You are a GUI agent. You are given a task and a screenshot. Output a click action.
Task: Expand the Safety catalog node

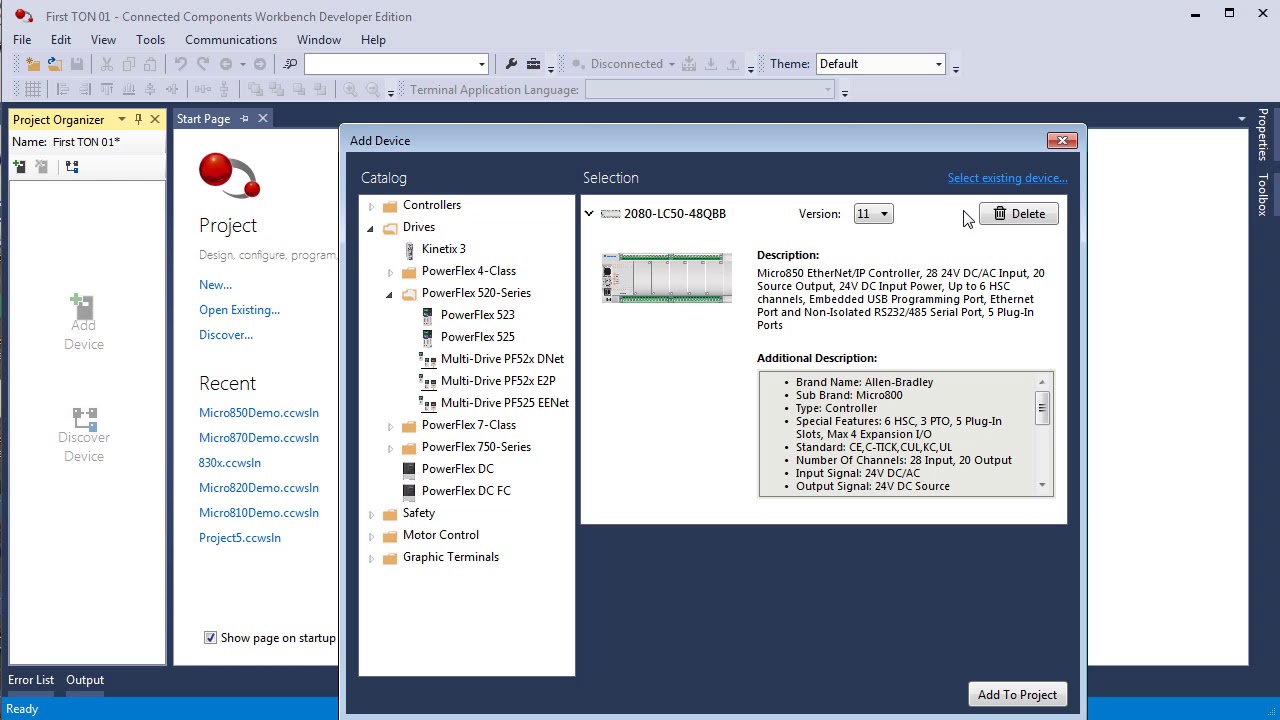pyautogui.click(x=371, y=514)
